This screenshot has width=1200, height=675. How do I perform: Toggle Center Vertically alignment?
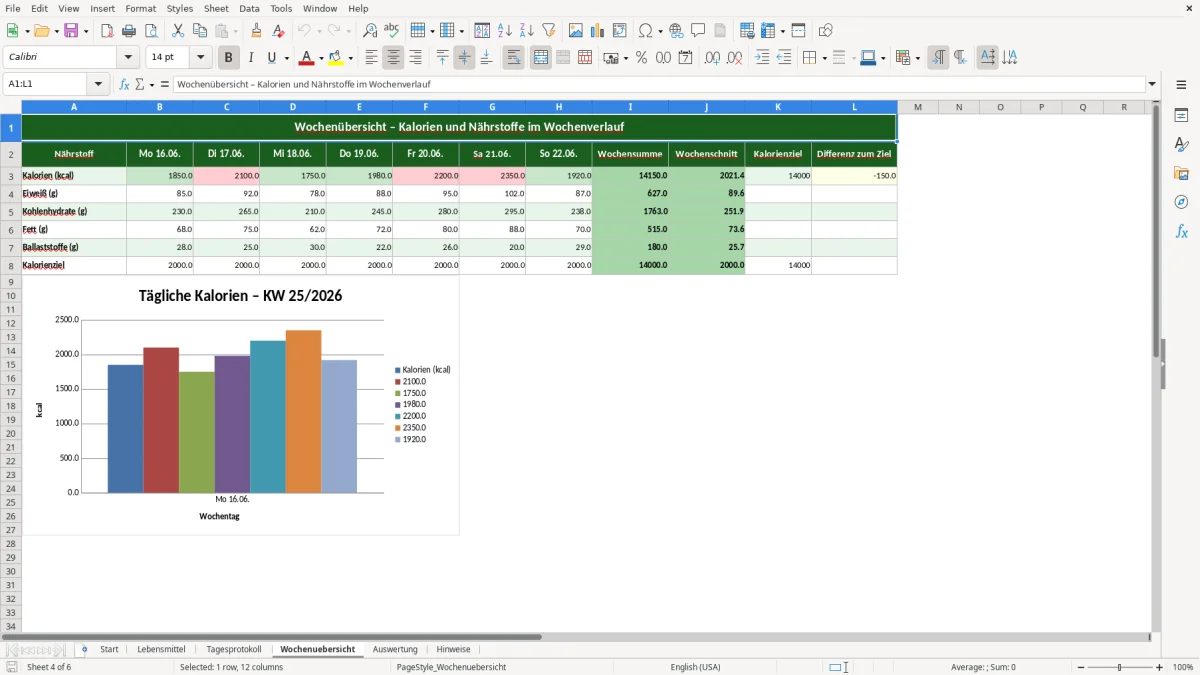(465, 58)
